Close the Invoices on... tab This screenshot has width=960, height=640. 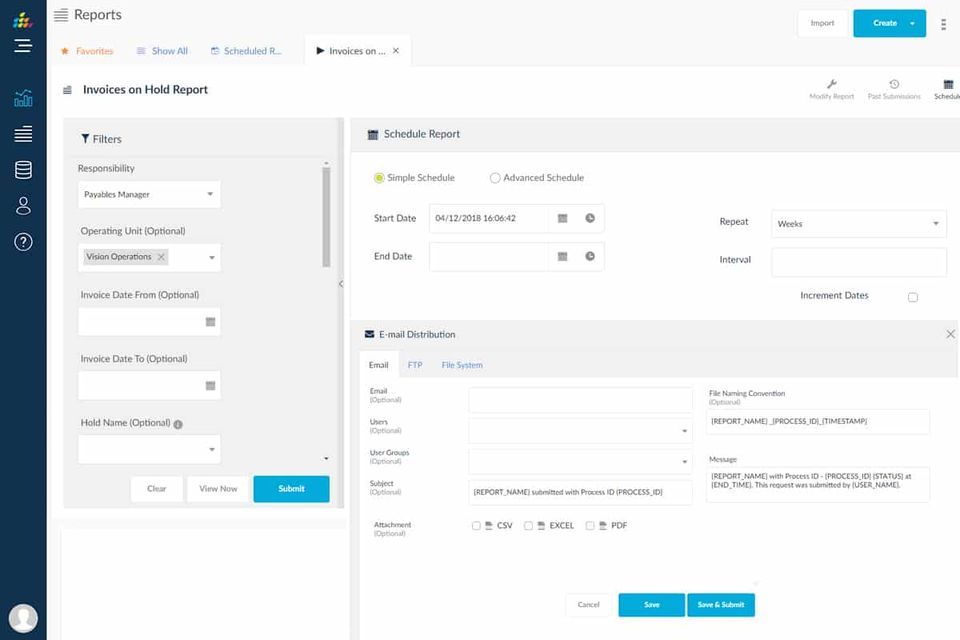coord(396,51)
